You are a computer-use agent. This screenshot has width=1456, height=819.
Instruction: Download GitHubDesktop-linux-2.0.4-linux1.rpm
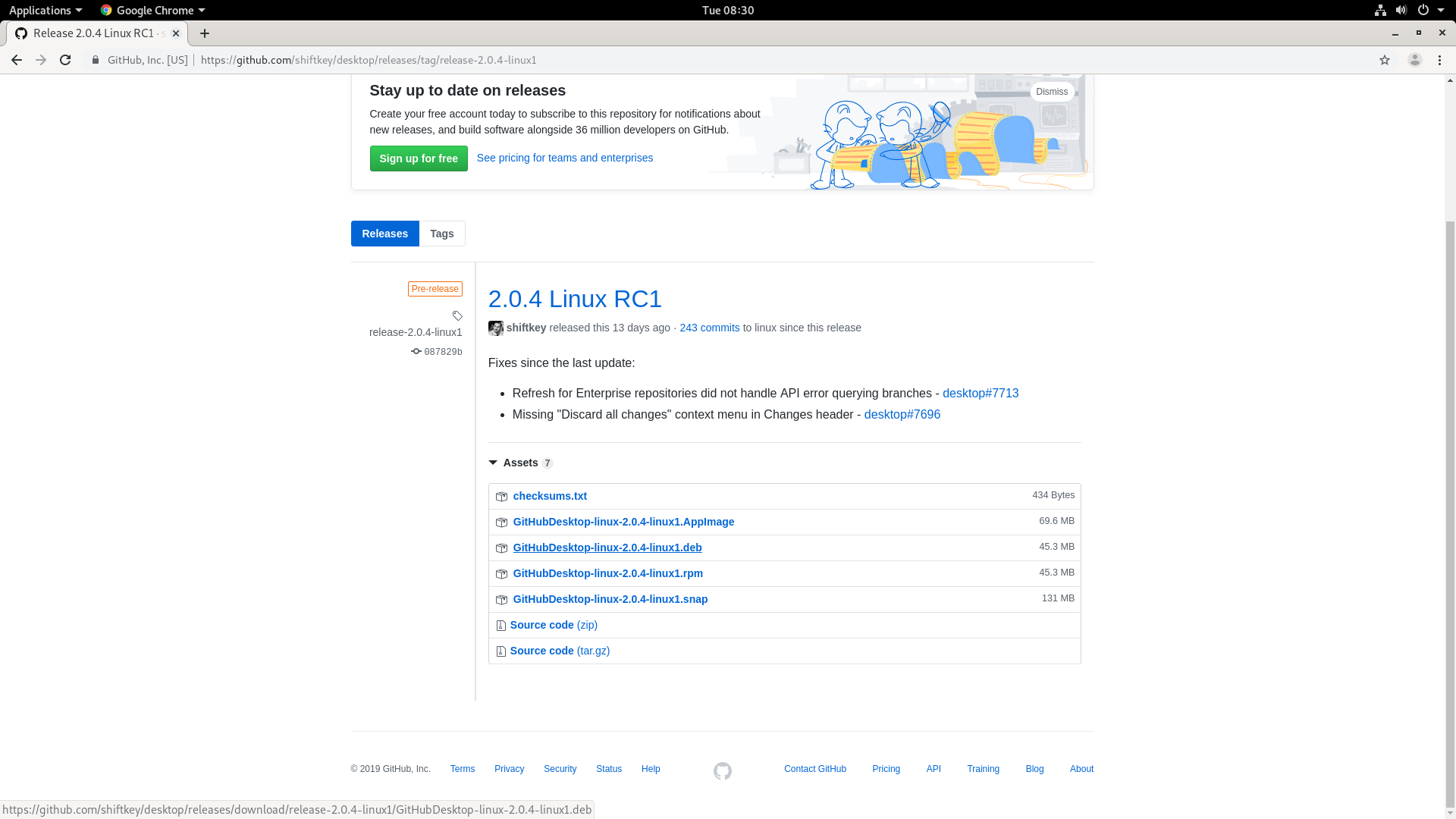608,573
